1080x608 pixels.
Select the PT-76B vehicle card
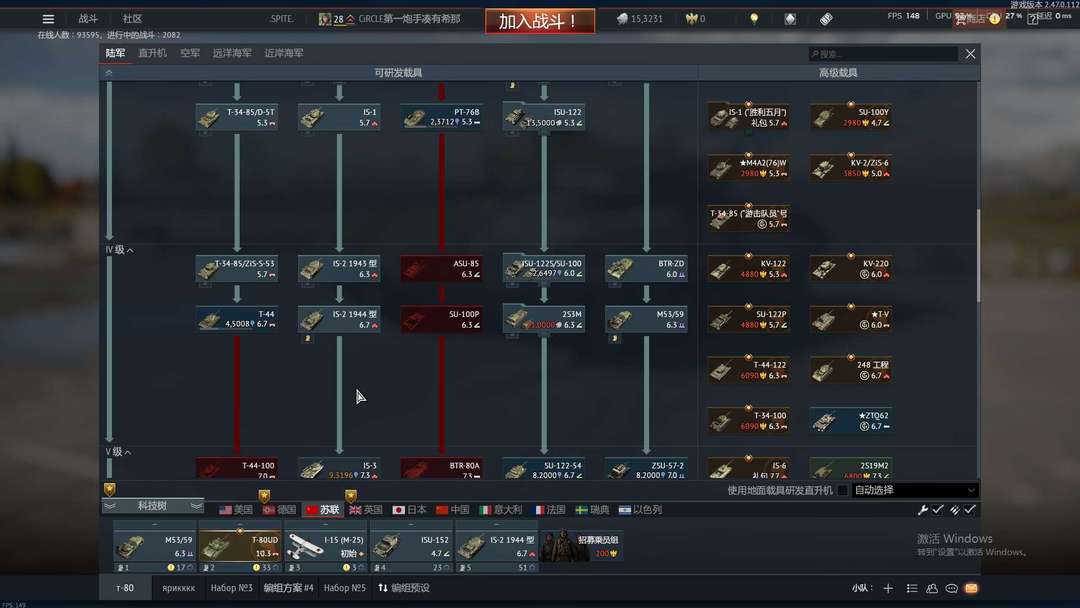(x=441, y=117)
